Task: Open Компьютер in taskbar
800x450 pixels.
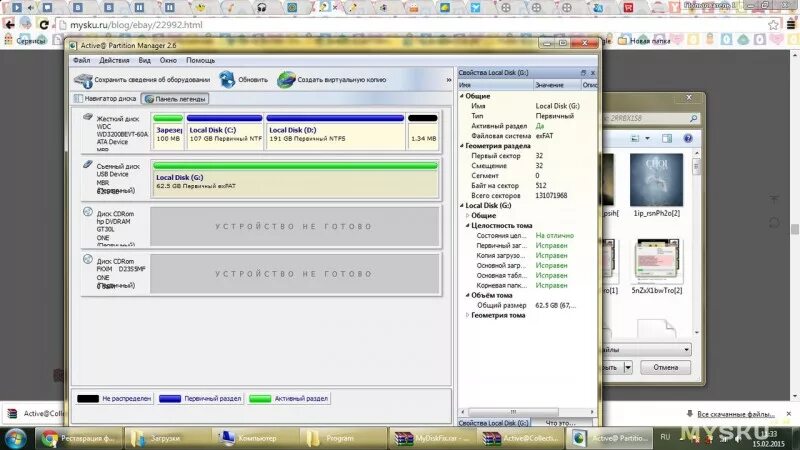Action: 256,438
